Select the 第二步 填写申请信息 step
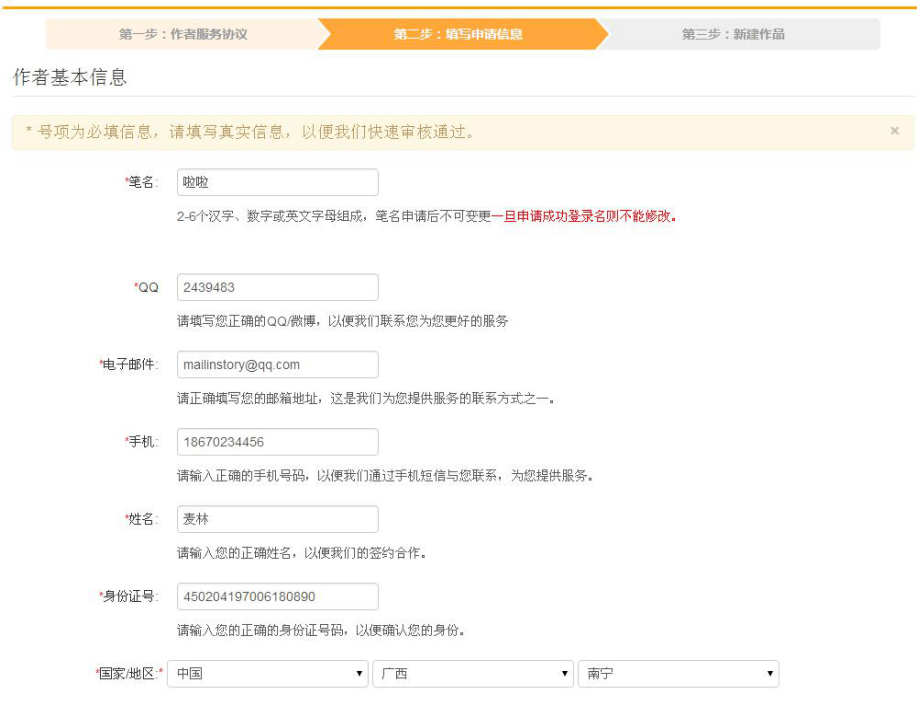Viewport: 917px width, 706px height. (458, 34)
